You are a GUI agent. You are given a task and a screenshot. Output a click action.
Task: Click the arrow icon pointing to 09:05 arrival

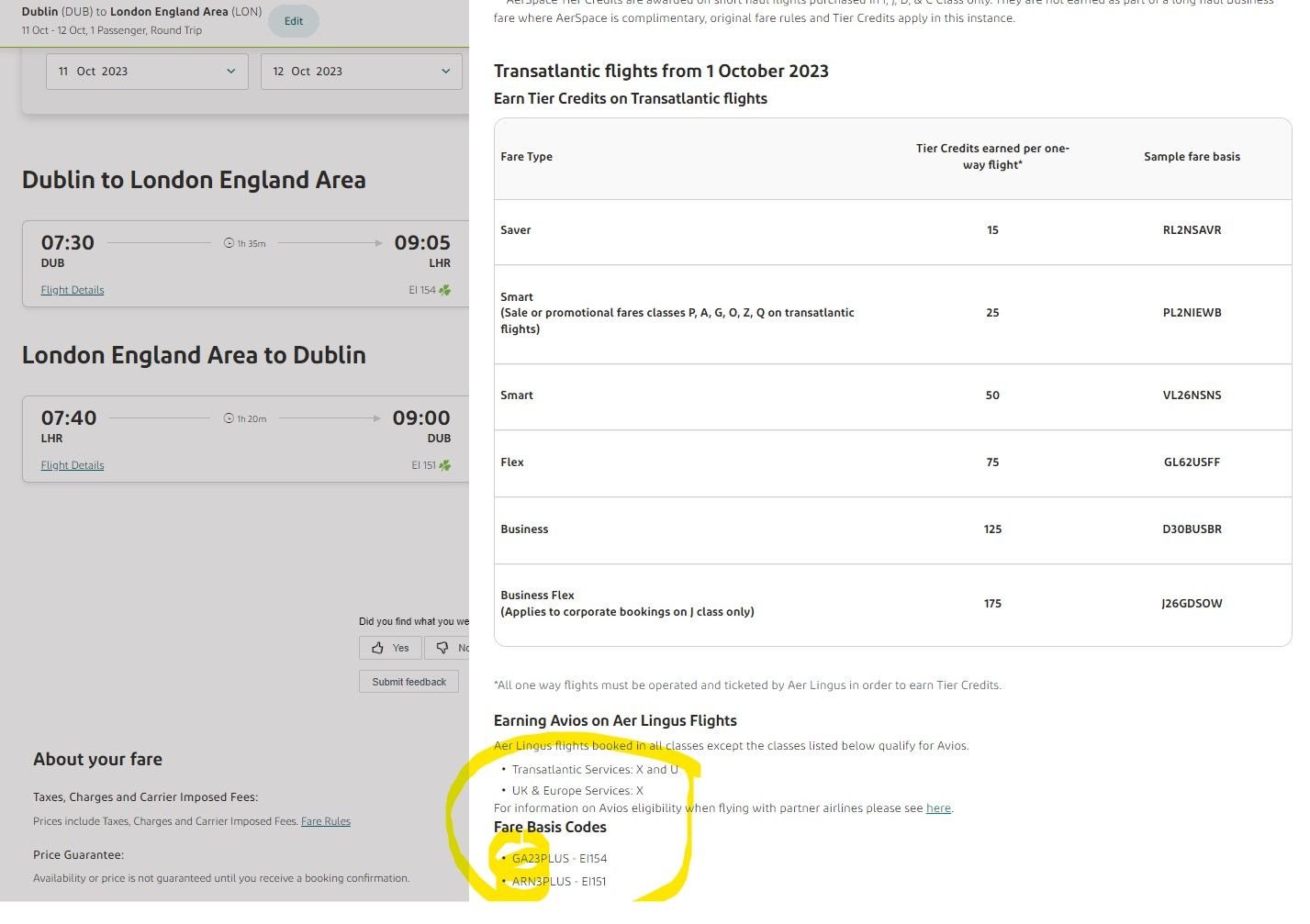pyautogui.click(x=378, y=243)
